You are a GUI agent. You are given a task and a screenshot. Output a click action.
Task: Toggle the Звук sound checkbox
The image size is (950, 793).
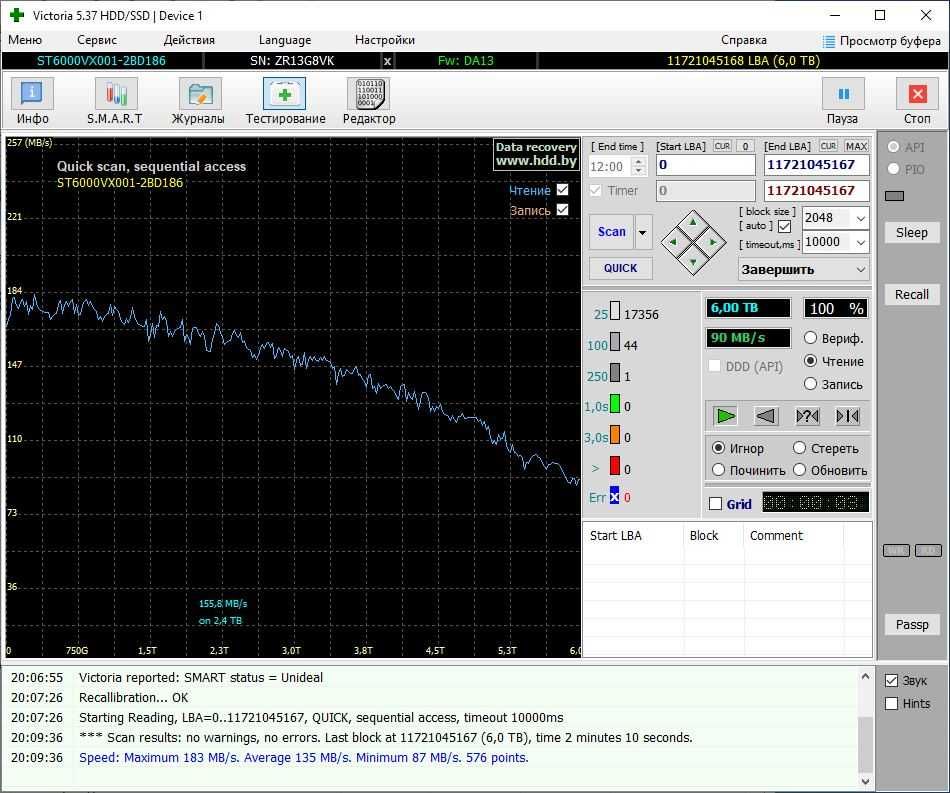(891, 681)
